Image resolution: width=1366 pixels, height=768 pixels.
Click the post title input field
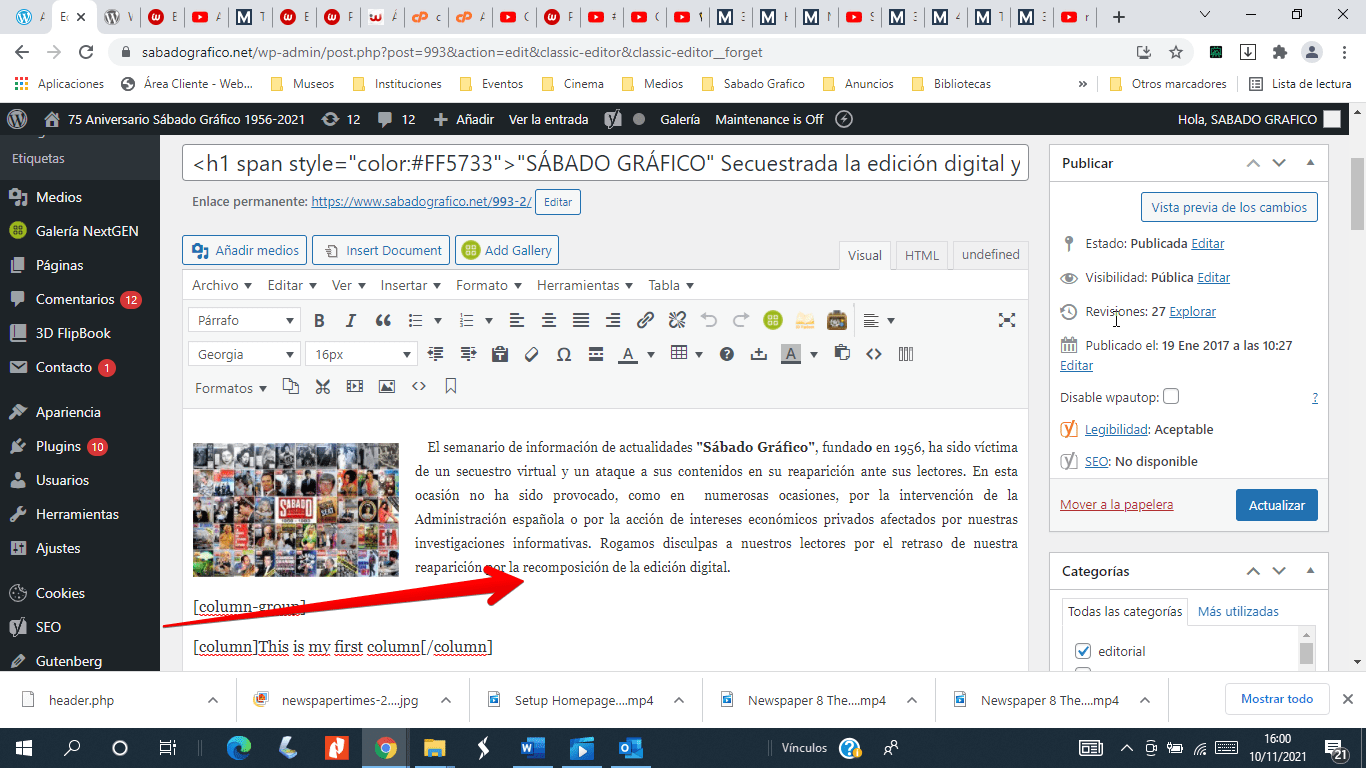[x=605, y=163]
